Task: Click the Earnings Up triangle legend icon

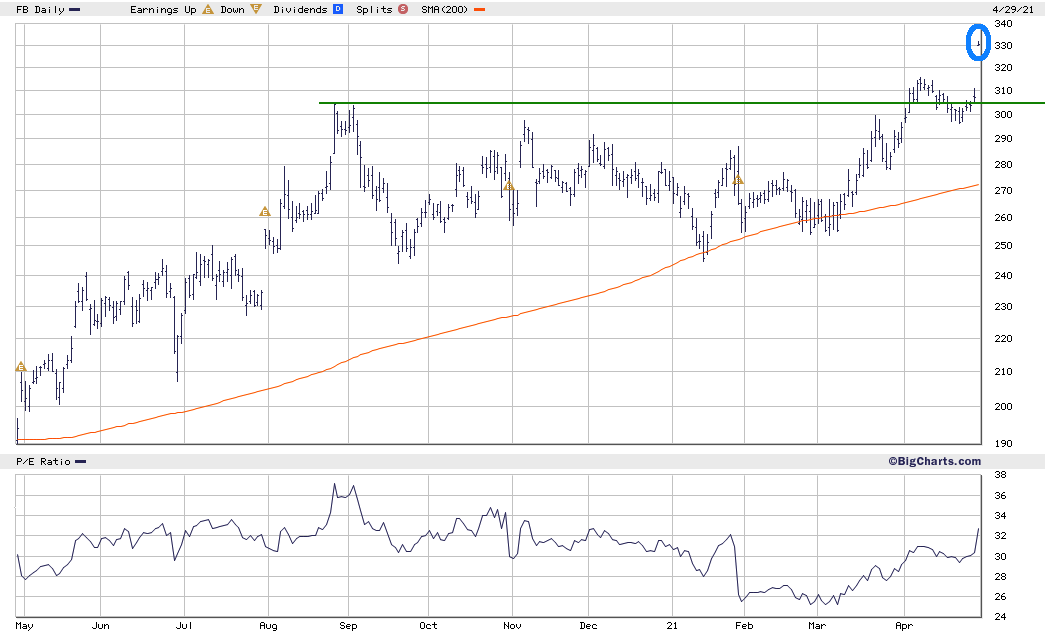Action: [207, 10]
